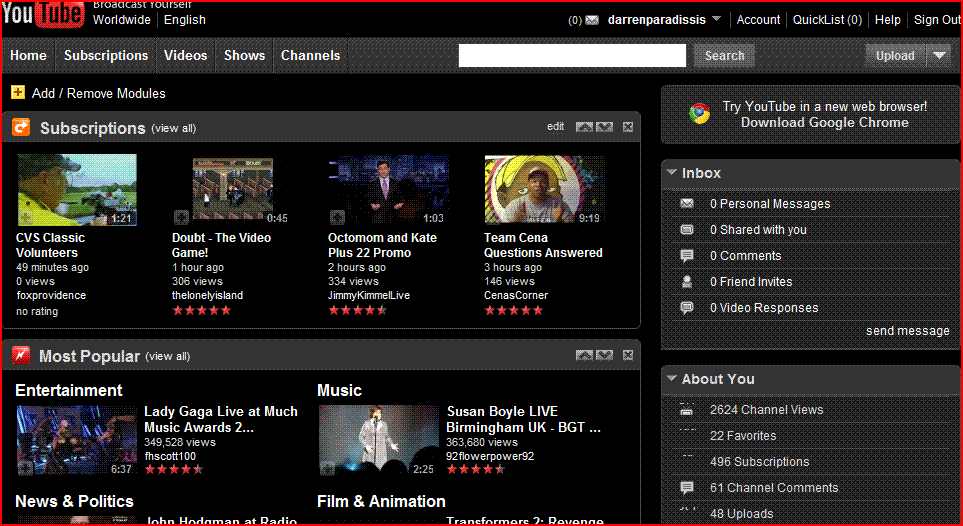963x526 pixels.
Task: Add Lady Gaga video to QuickList icon
Action: (25, 468)
